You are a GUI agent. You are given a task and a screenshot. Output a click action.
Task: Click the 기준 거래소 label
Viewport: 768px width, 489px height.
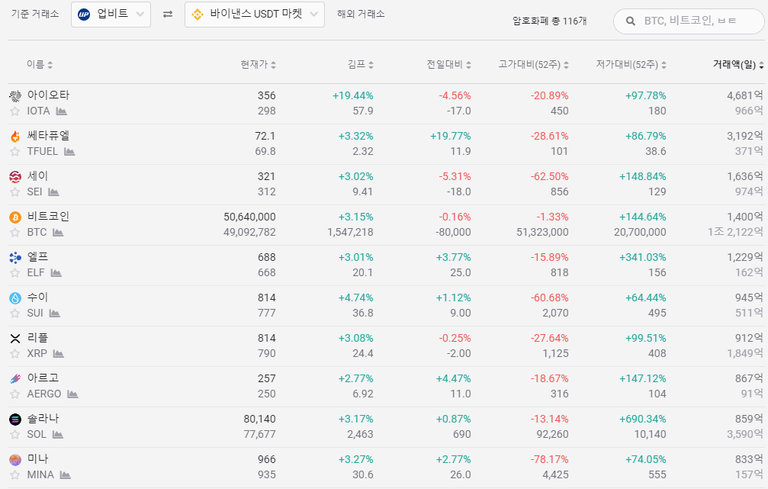(x=35, y=14)
